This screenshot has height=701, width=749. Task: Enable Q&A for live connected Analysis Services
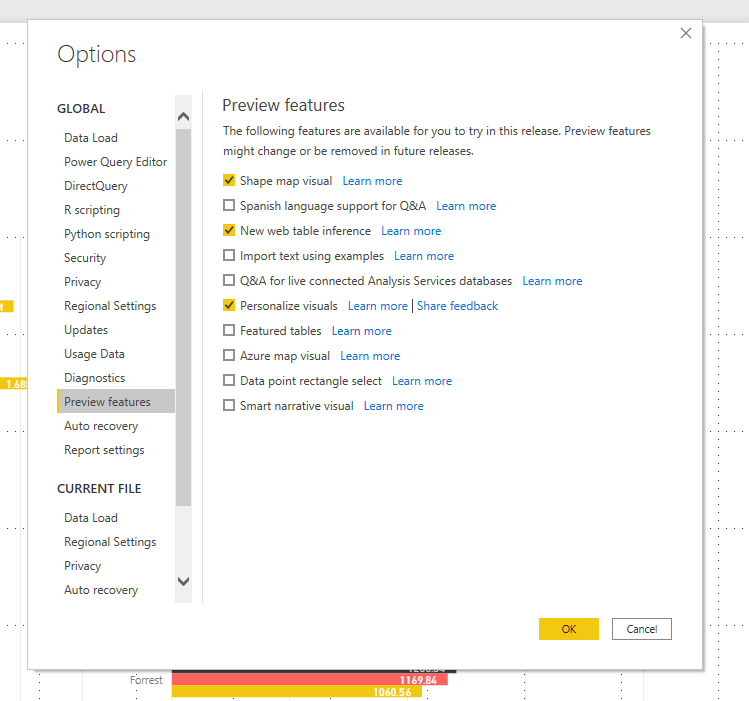229,280
